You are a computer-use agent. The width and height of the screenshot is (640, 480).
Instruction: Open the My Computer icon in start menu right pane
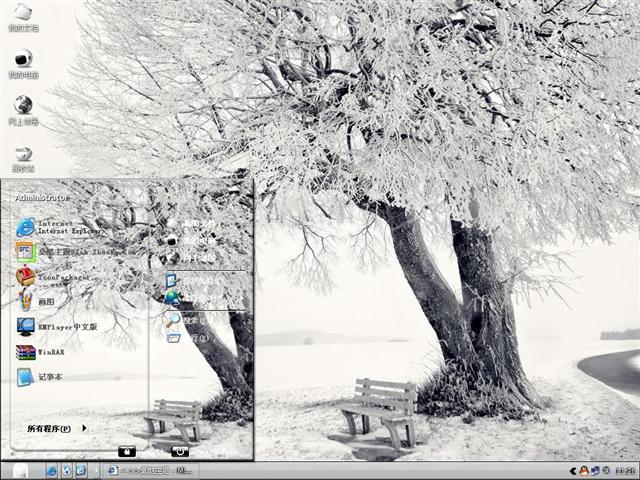point(172,240)
